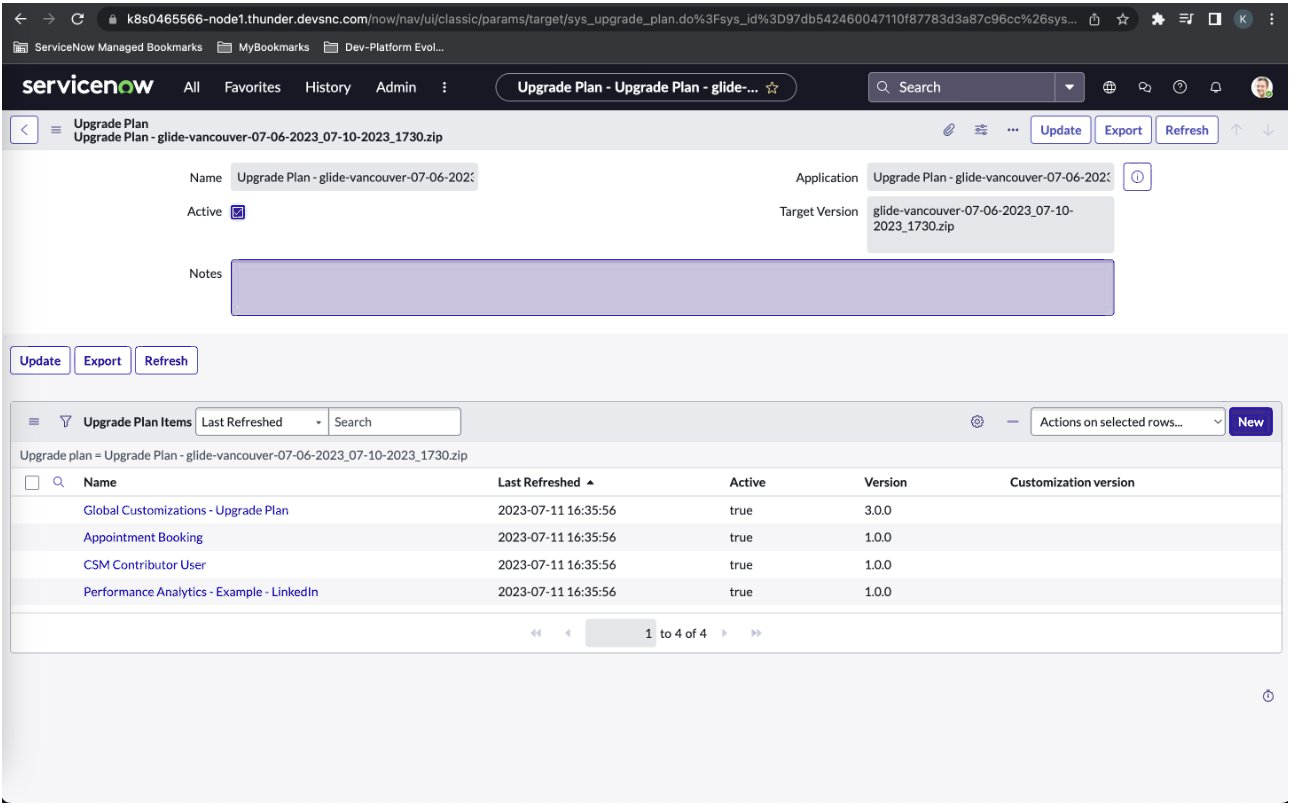Sort by Customization version column header

coord(1072,482)
